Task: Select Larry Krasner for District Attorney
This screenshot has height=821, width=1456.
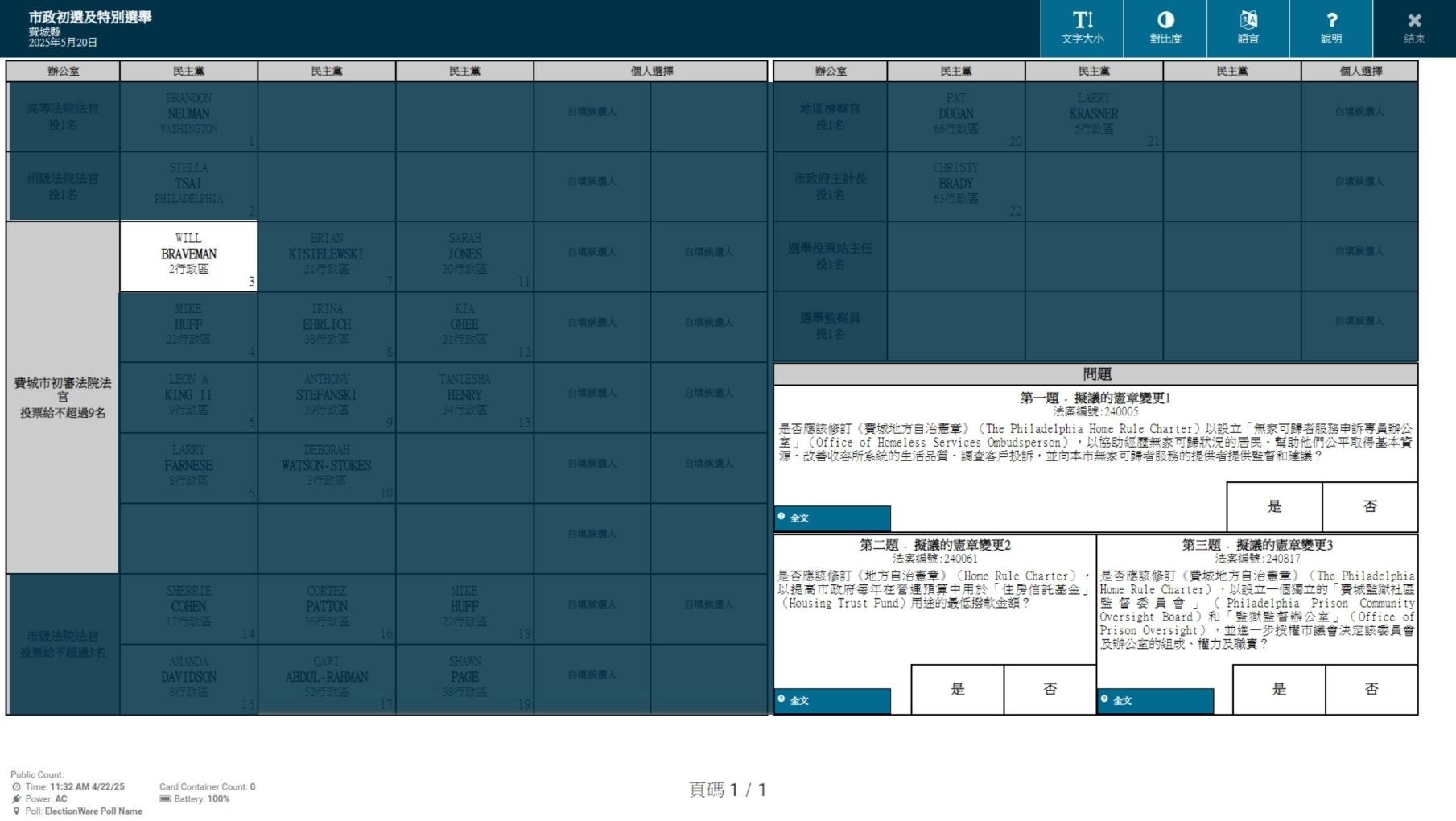Action: pos(1094,116)
